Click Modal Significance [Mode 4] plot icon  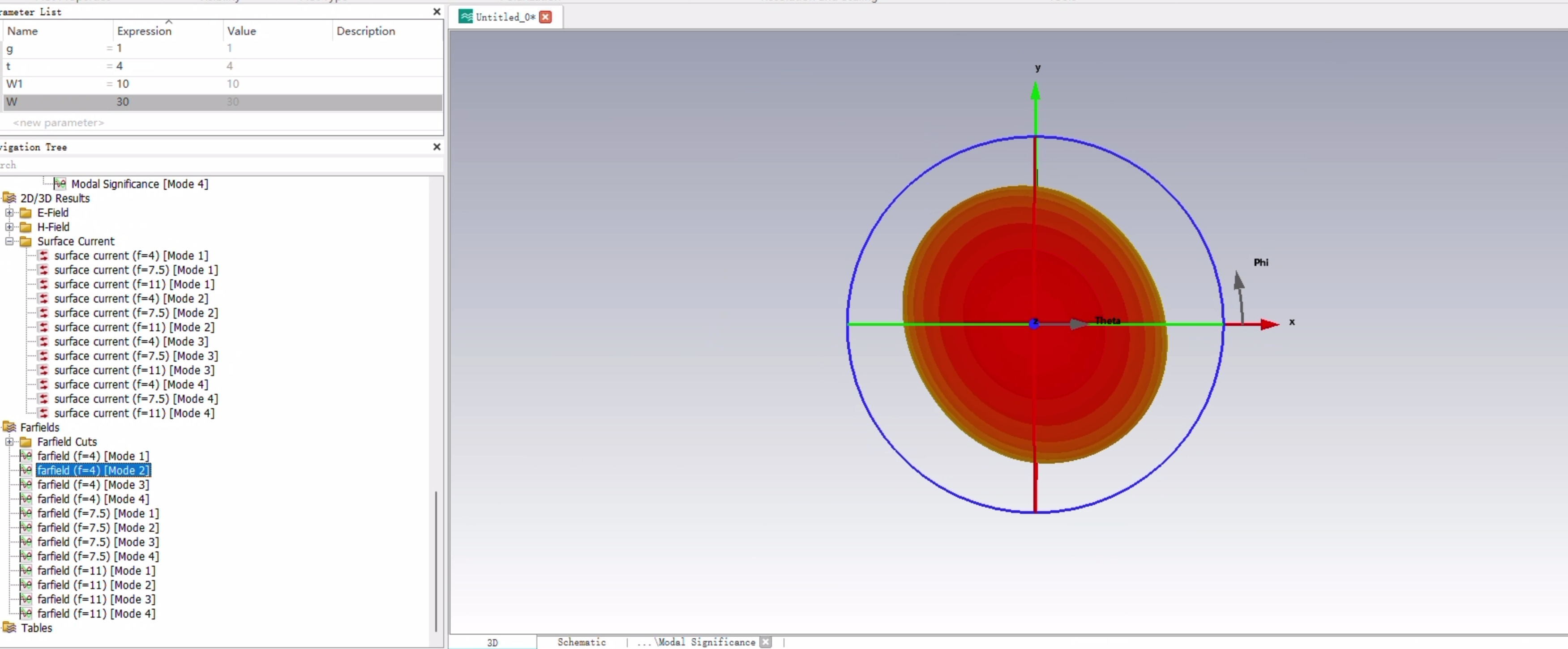click(x=59, y=184)
